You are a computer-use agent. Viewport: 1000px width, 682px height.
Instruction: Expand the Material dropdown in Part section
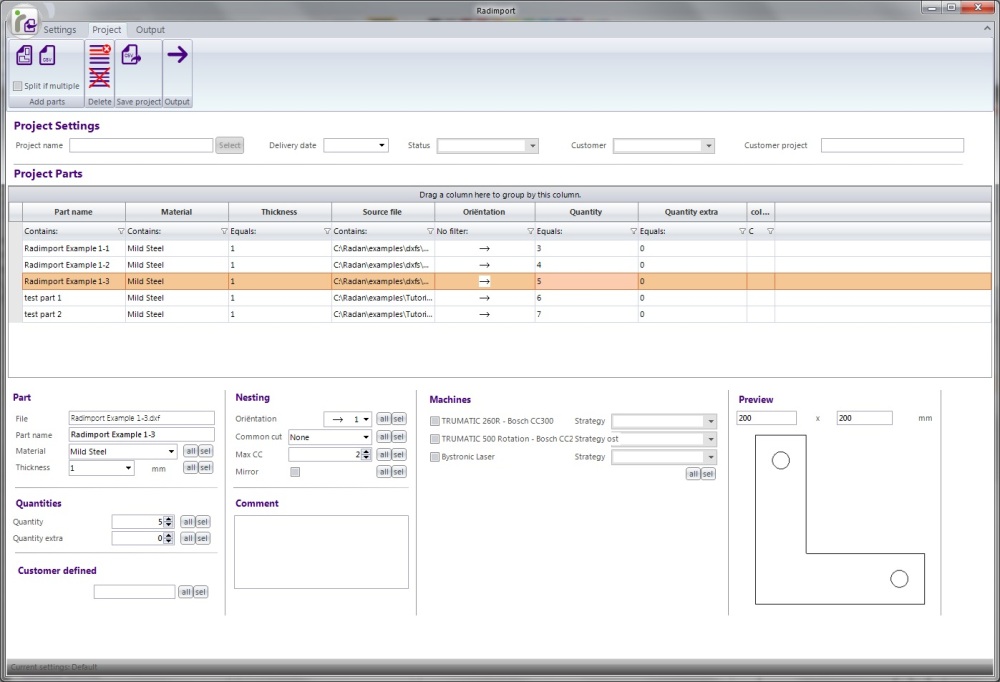(171, 452)
